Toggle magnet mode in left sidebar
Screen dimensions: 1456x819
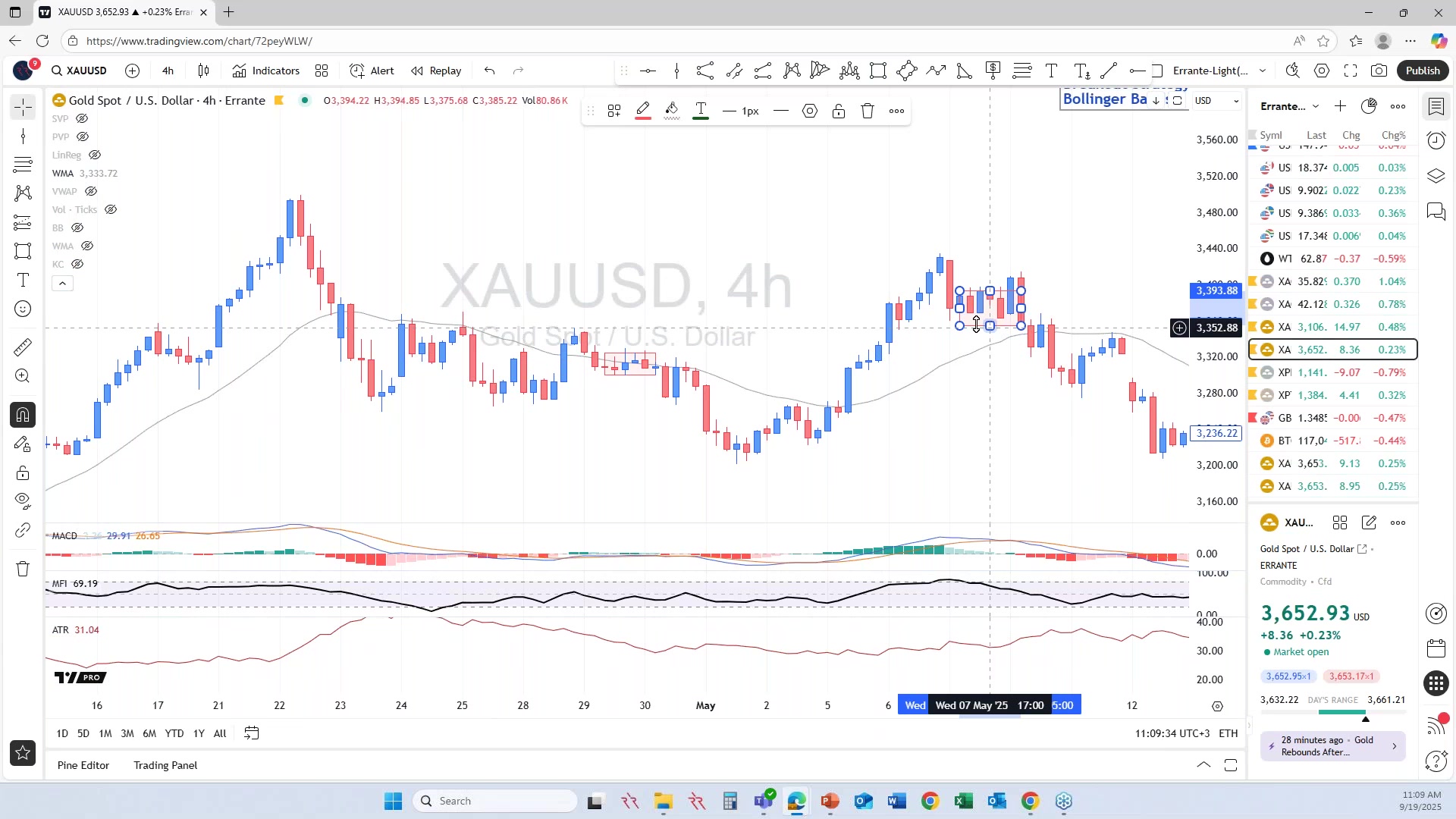click(23, 415)
